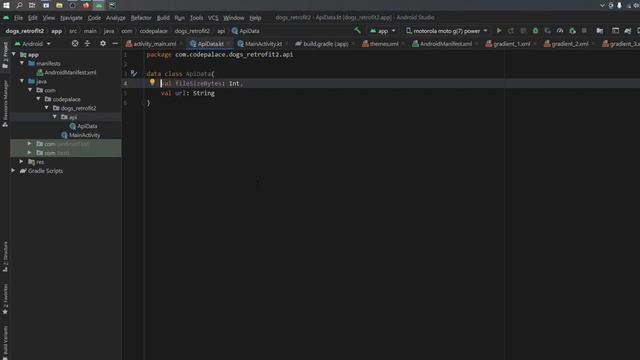This screenshot has height=360, width=640.
Task: Click the Run with Coverage icon
Action: 548,31
